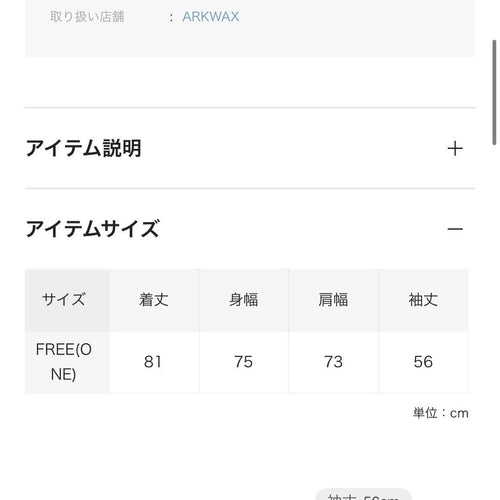Click the 81 length value cell
This screenshot has height=500, width=500.
tap(154, 362)
